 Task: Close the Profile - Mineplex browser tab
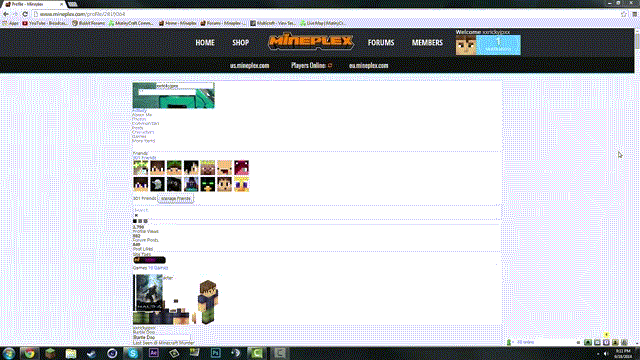(x=62, y=4)
